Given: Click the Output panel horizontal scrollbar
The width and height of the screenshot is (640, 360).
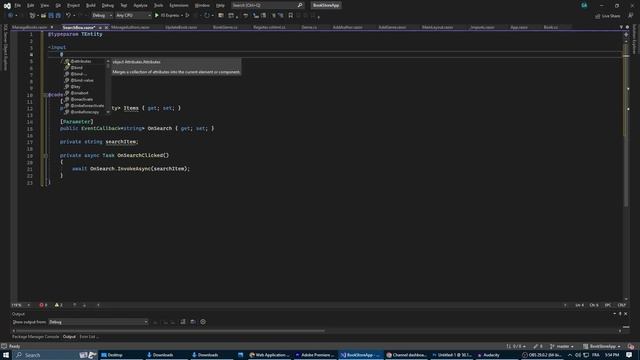Looking at the screenshot, I should pos(169,331).
